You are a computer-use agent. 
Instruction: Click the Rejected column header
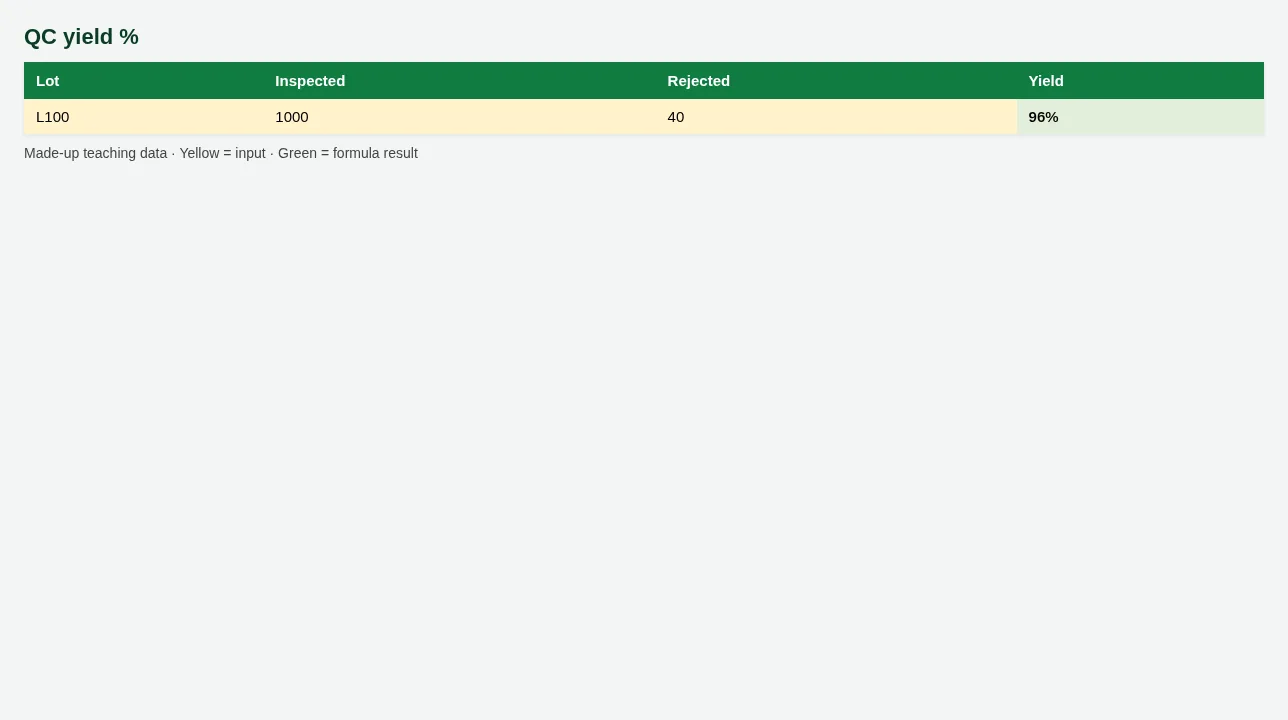click(x=836, y=81)
